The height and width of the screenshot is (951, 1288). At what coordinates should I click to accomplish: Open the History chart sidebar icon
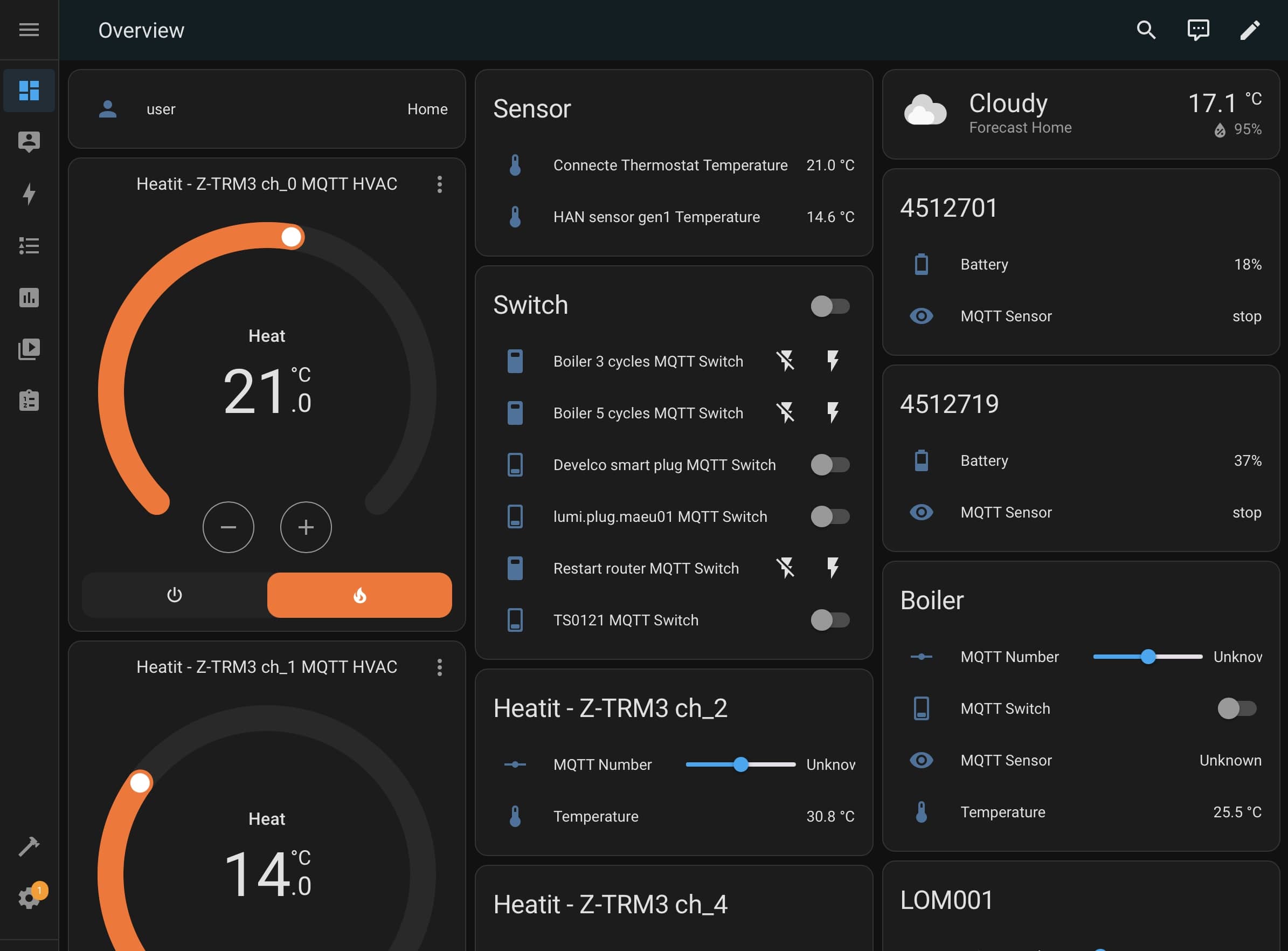tap(29, 298)
